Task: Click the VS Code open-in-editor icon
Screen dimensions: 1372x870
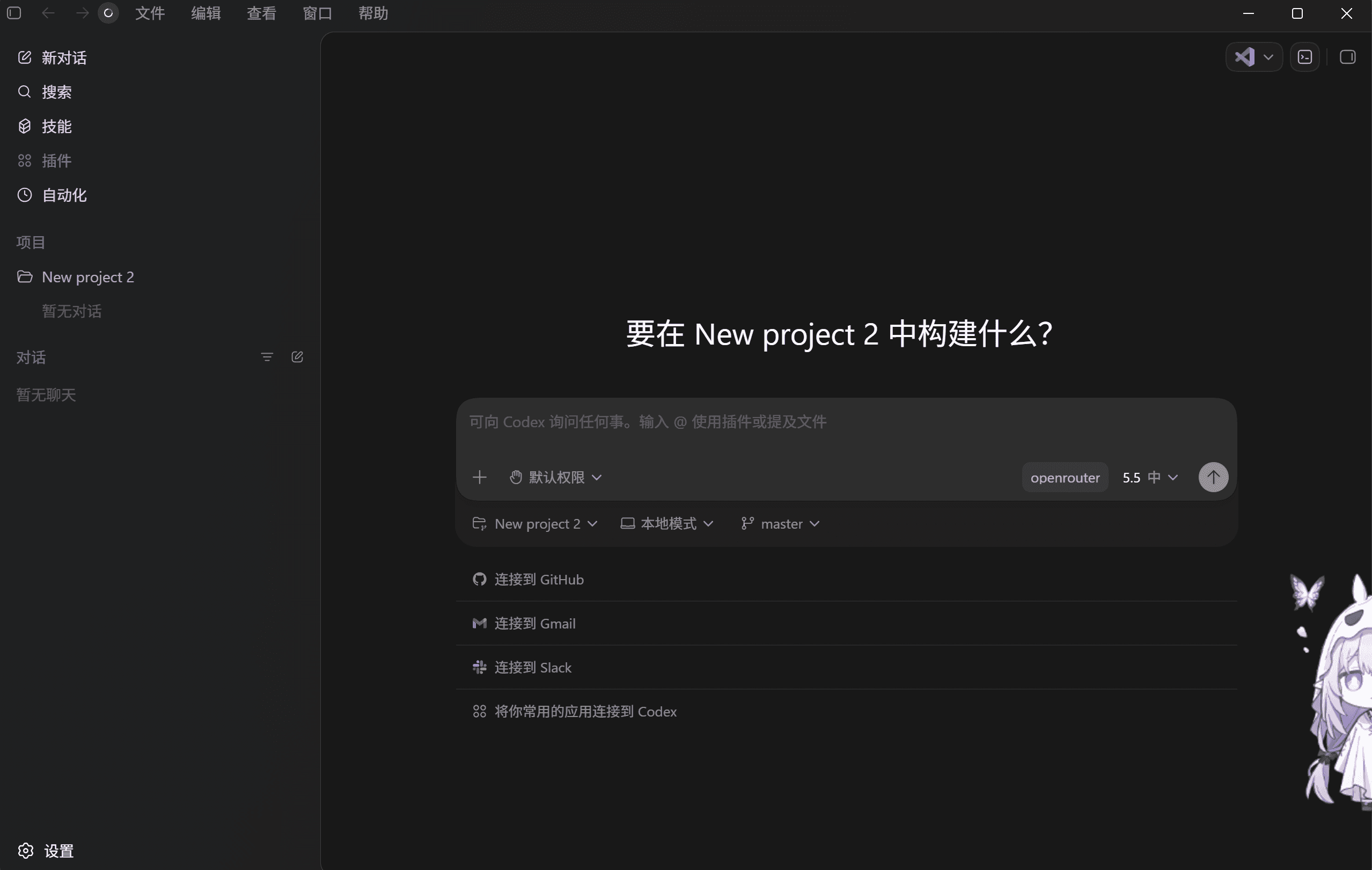Action: click(x=1244, y=57)
